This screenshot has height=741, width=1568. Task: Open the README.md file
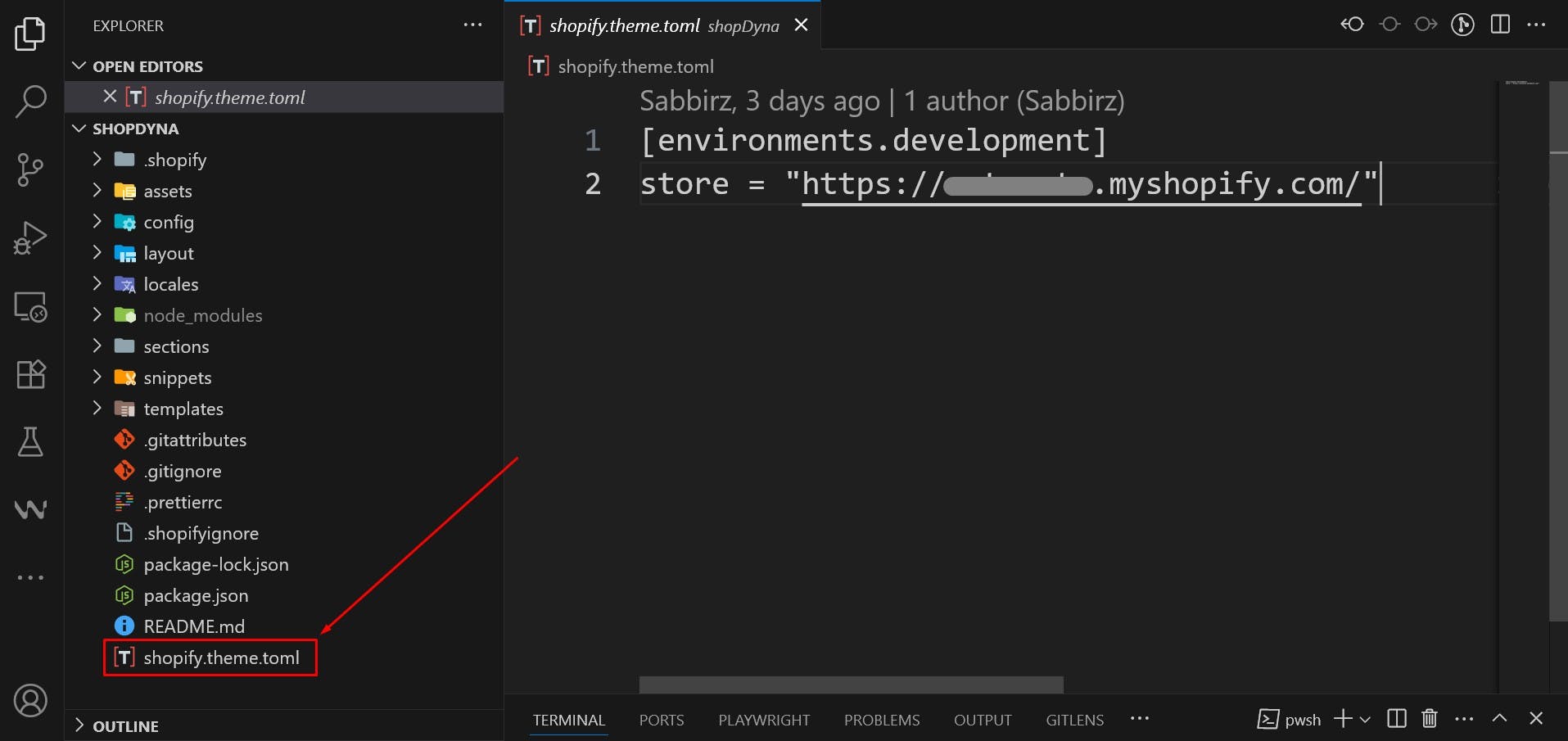(x=283, y=626)
